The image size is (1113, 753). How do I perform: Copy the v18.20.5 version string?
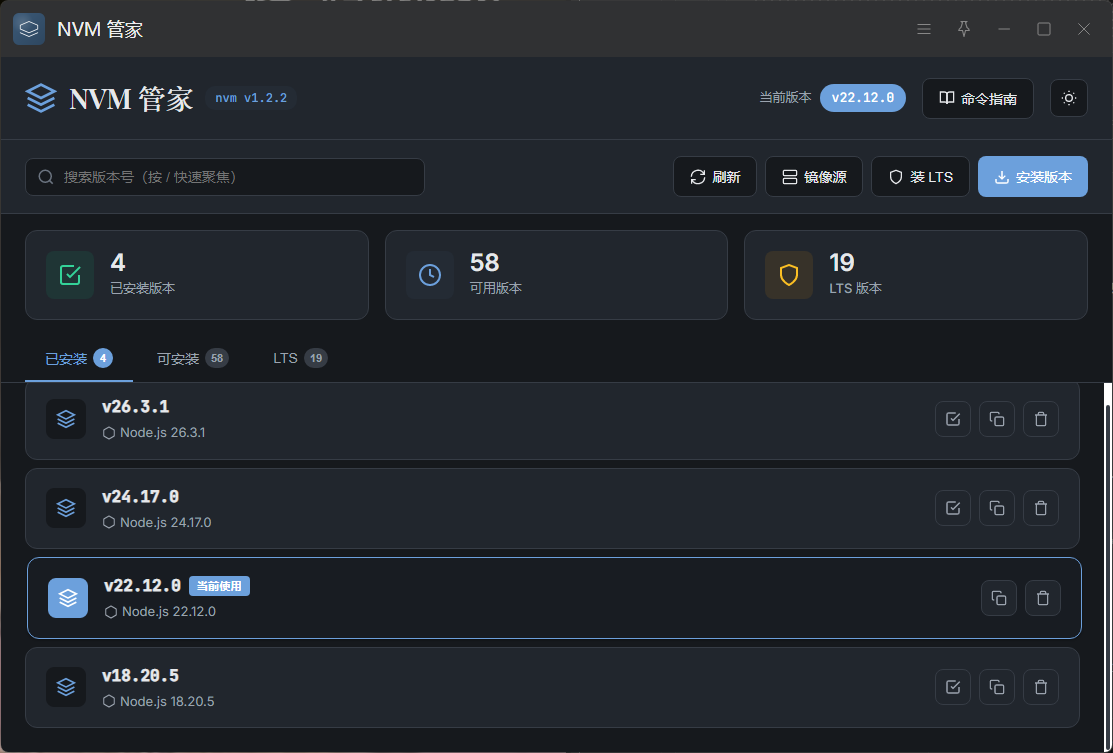(x=997, y=687)
